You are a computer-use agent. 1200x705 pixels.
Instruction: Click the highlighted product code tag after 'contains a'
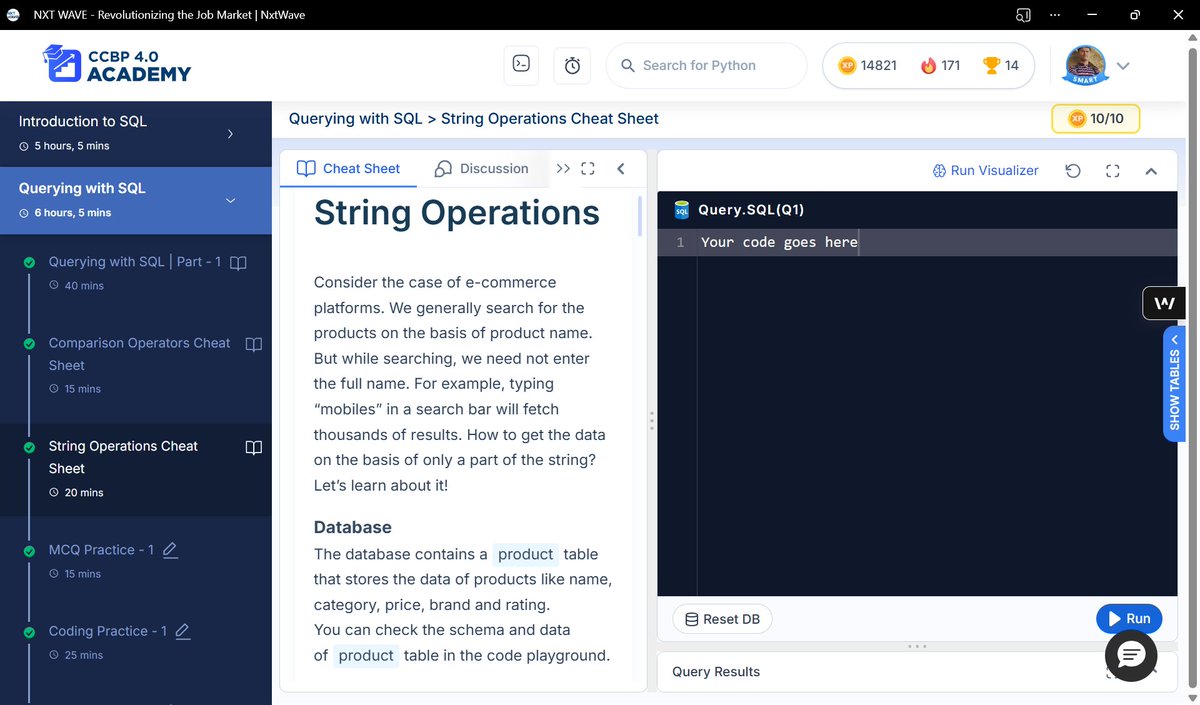525,554
